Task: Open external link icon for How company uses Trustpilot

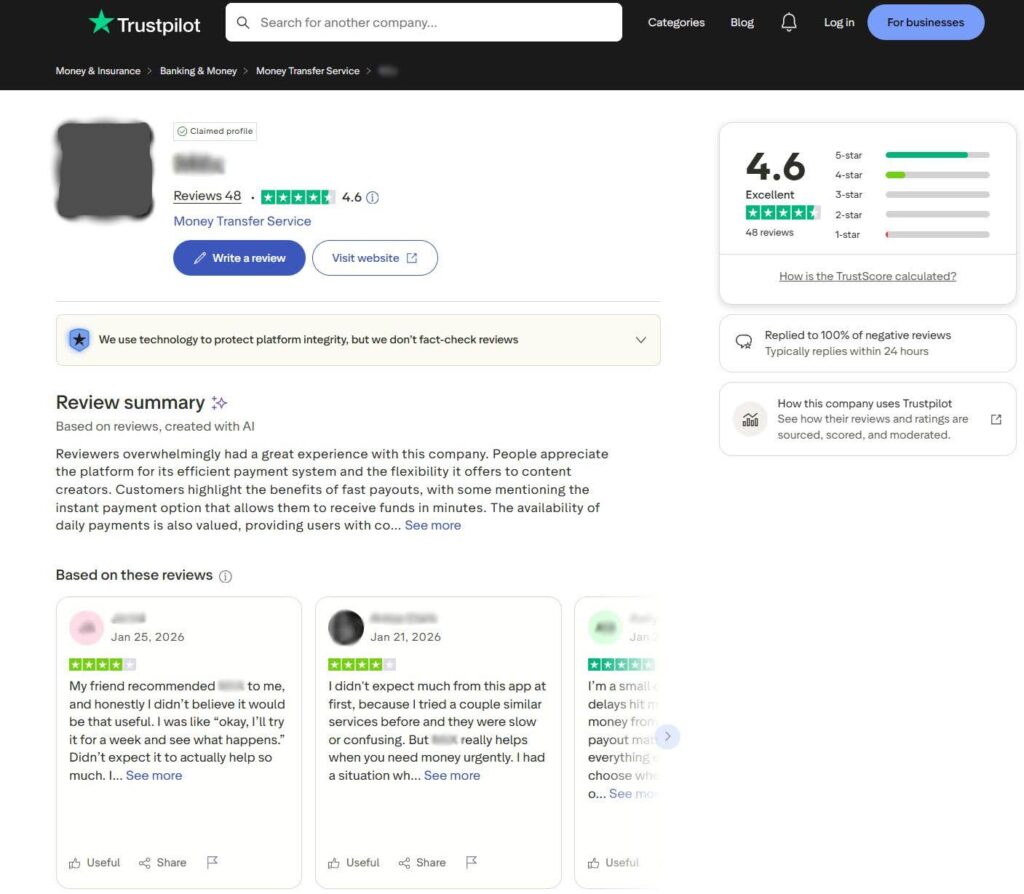Action: [x=996, y=419]
